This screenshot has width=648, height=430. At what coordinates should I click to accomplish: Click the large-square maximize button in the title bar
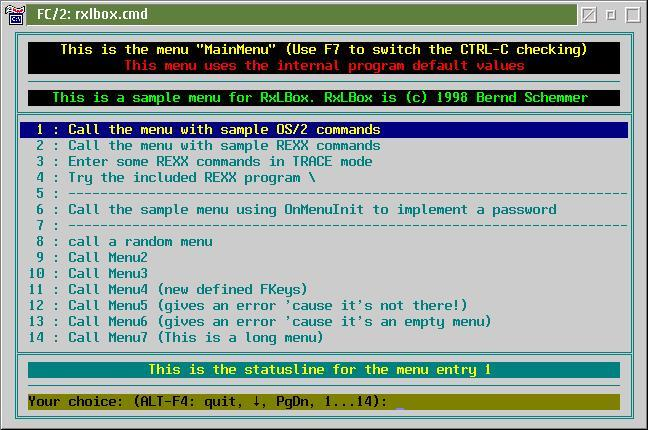tap(633, 15)
